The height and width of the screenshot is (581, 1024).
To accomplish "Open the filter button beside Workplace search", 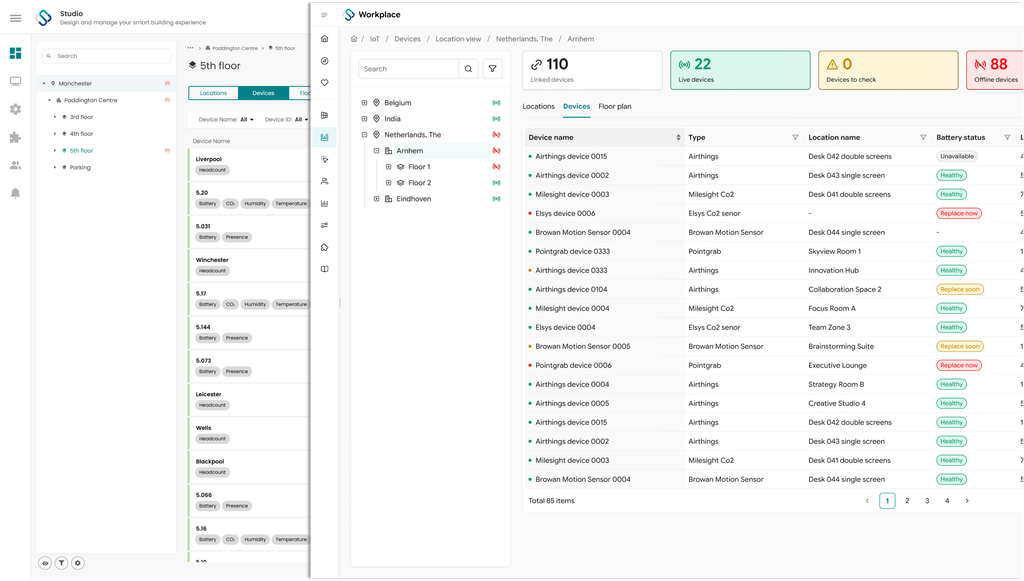I will pos(492,69).
